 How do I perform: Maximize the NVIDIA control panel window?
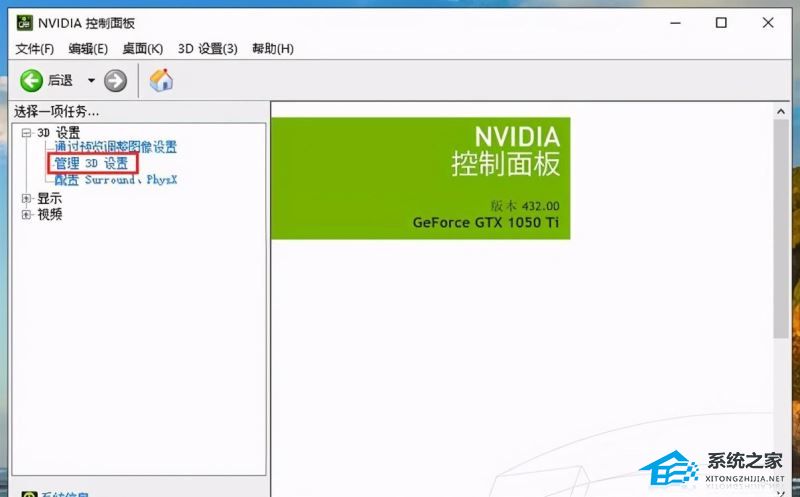[x=721, y=23]
